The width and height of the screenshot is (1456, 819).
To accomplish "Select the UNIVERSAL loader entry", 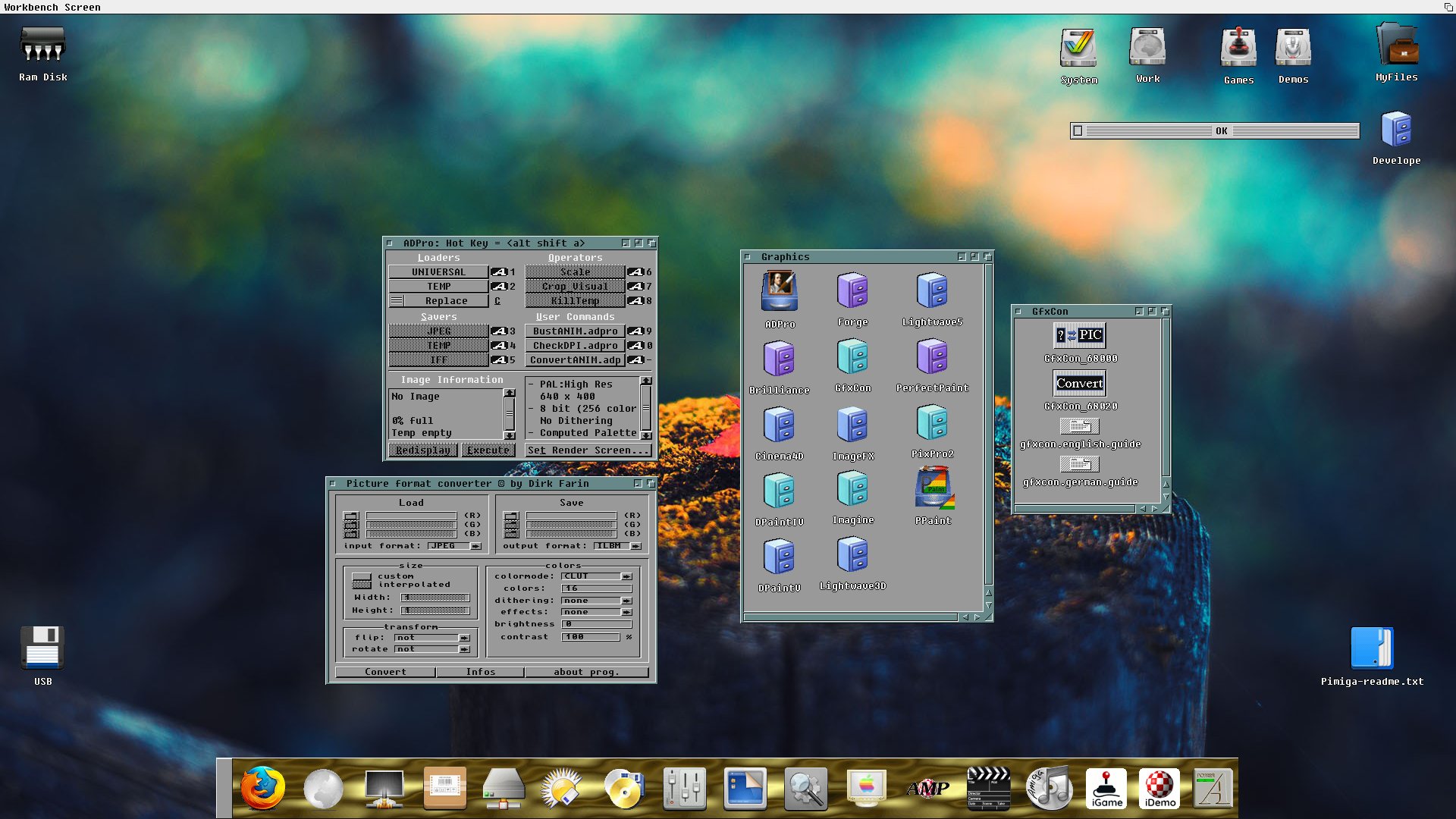I will (x=438, y=271).
